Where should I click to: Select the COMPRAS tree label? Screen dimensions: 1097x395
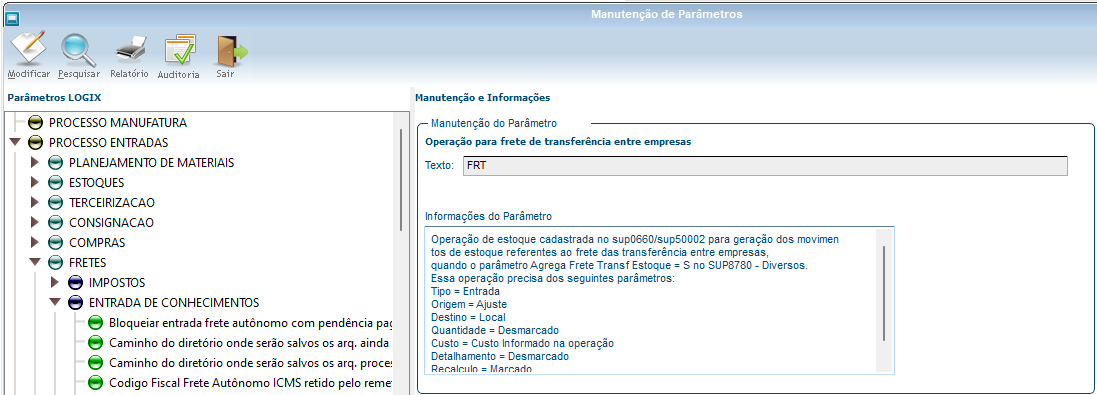97,243
